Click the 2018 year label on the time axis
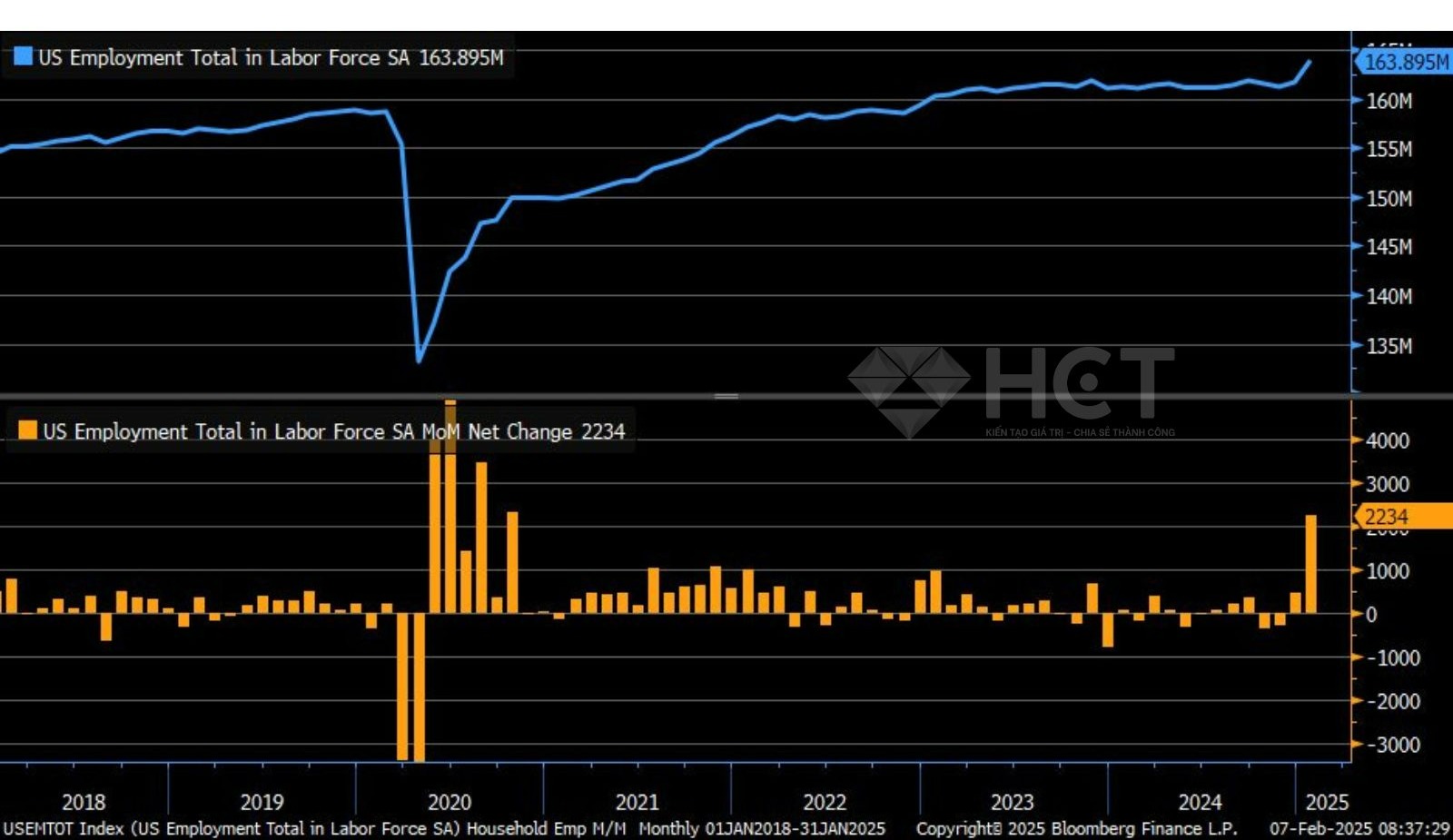1453x840 pixels. 84,803
